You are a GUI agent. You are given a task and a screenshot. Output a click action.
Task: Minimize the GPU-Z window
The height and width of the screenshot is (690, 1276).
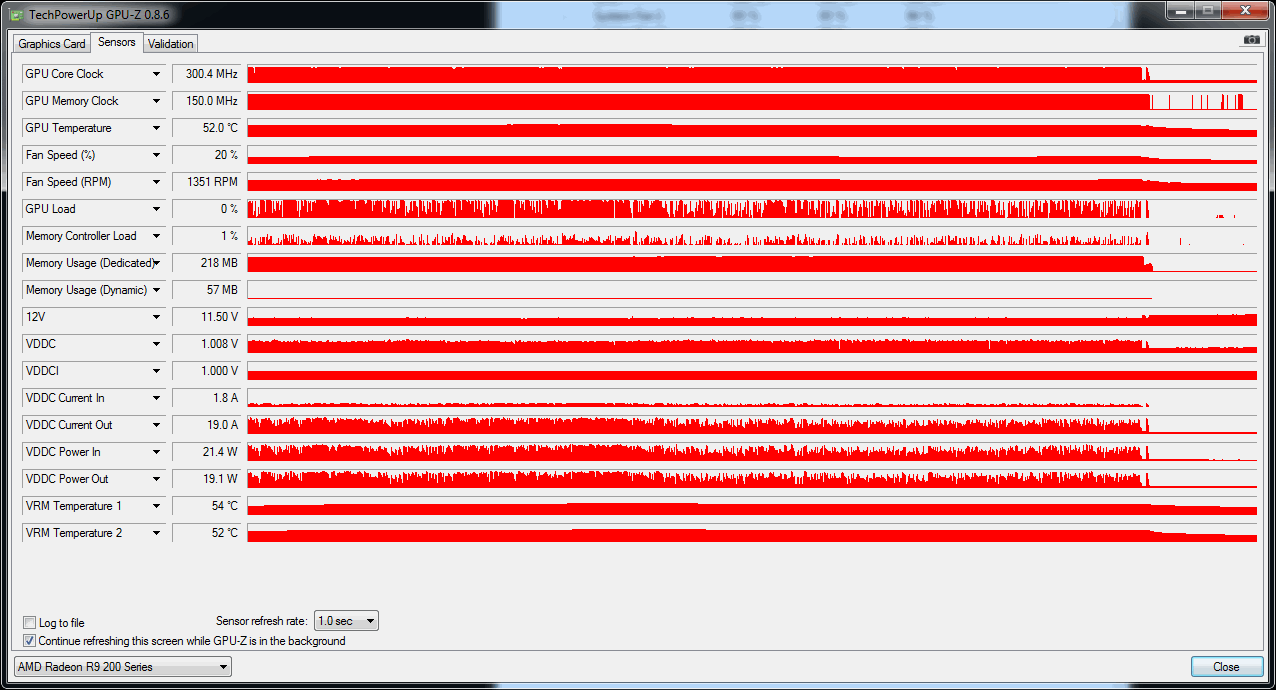coord(1181,10)
